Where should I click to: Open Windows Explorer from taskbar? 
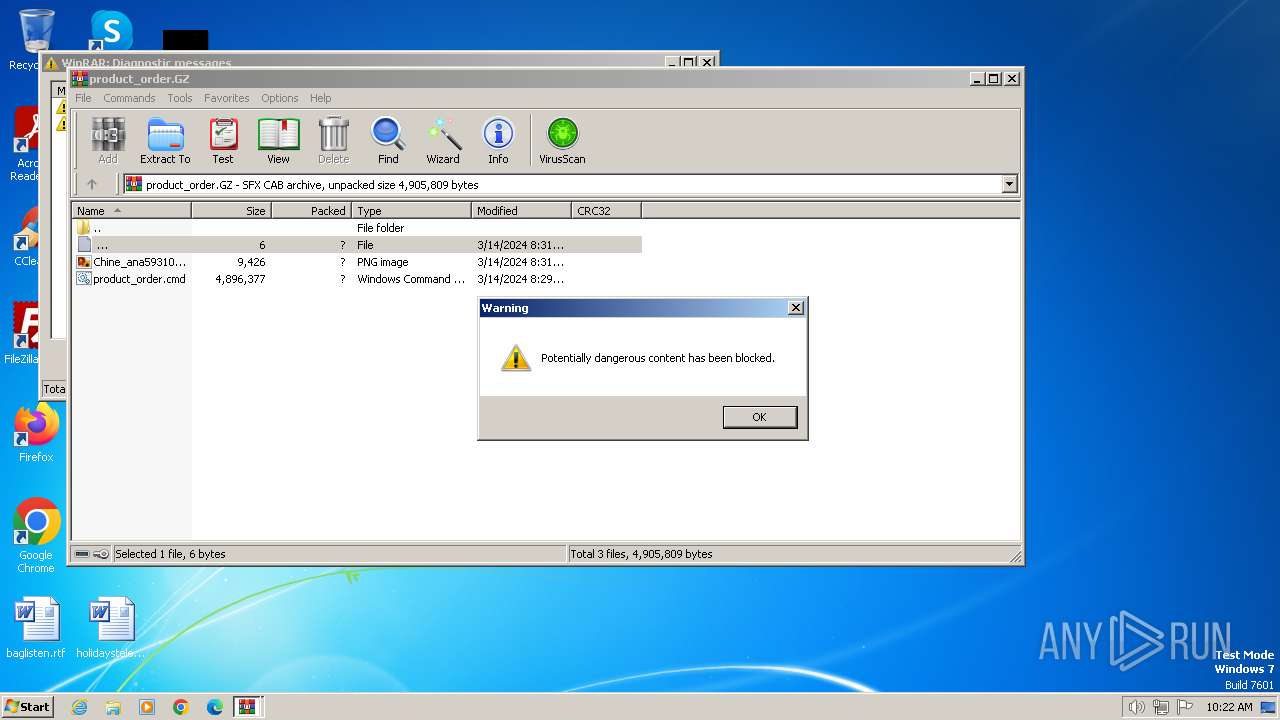tap(113, 707)
